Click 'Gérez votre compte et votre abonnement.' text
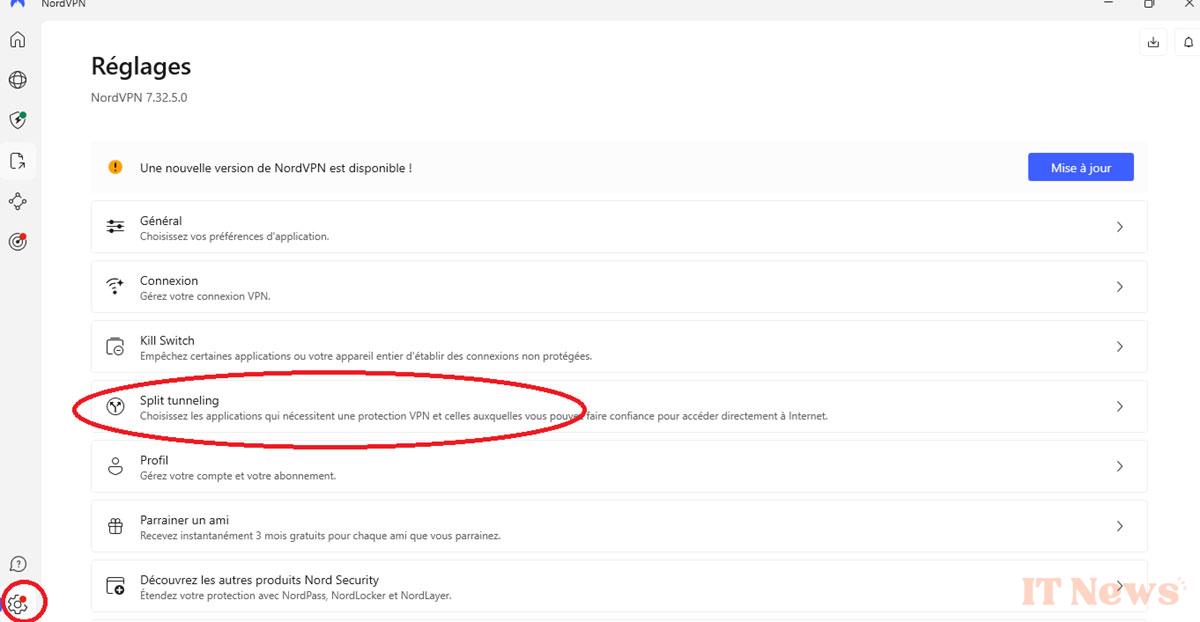1200x622 pixels. click(x=238, y=476)
